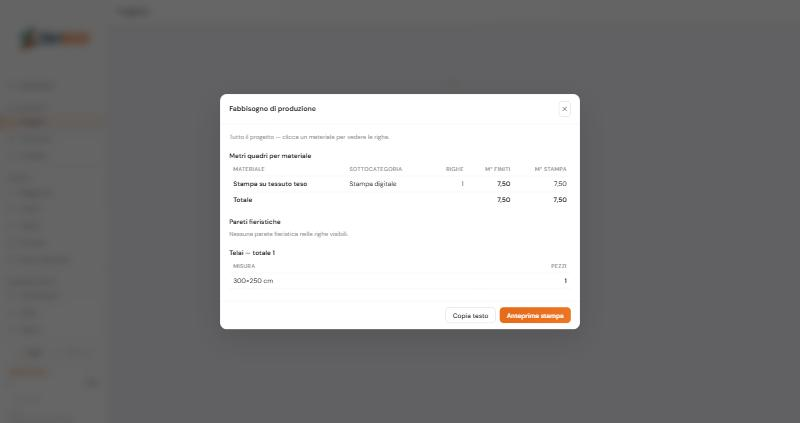This screenshot has height=423, width=800.
Task: Click the Pareti fieristiche section heading
Action: pyautogui.click(x=255, y=221)
